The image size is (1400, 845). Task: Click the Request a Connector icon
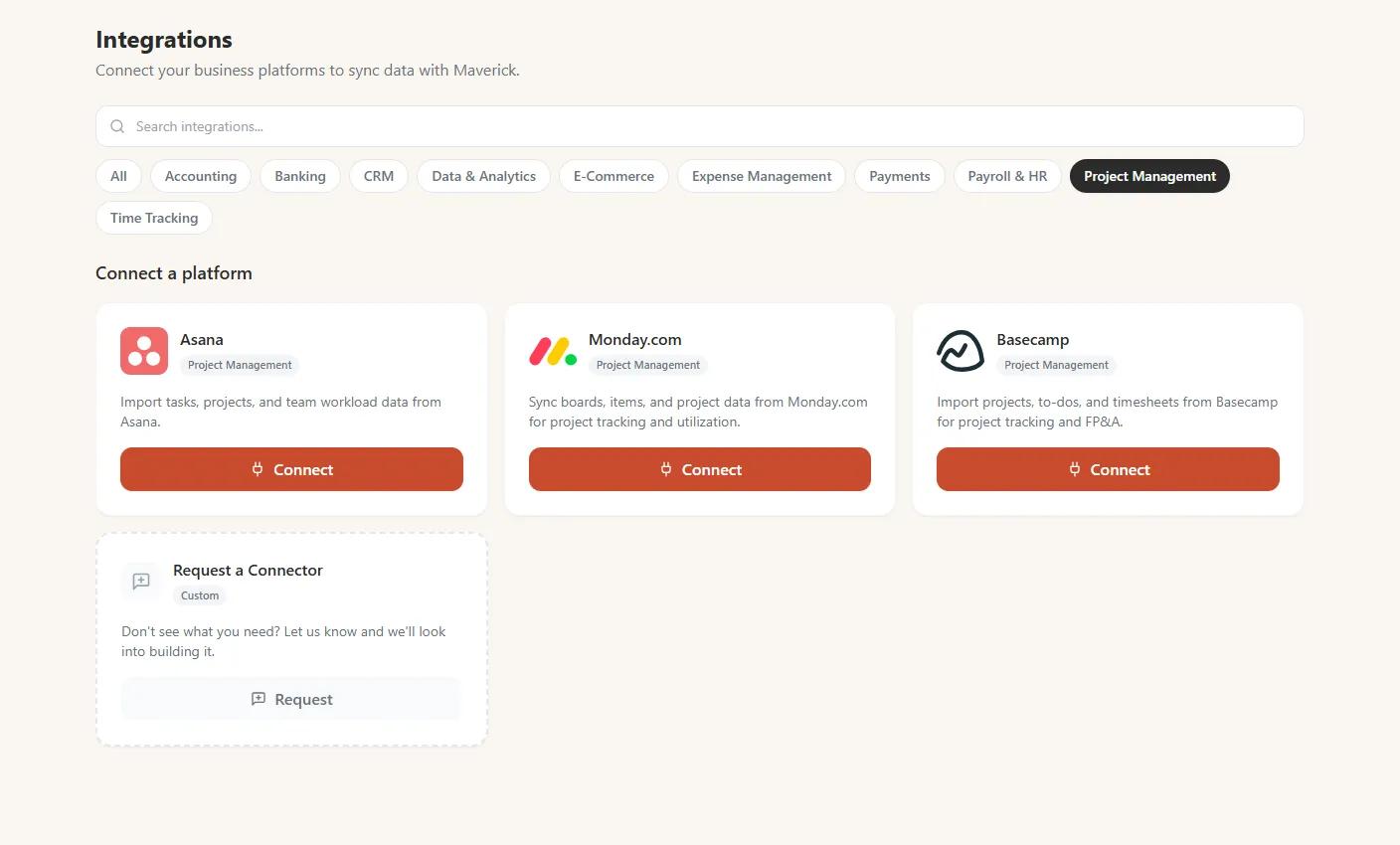tap(141, 582)
